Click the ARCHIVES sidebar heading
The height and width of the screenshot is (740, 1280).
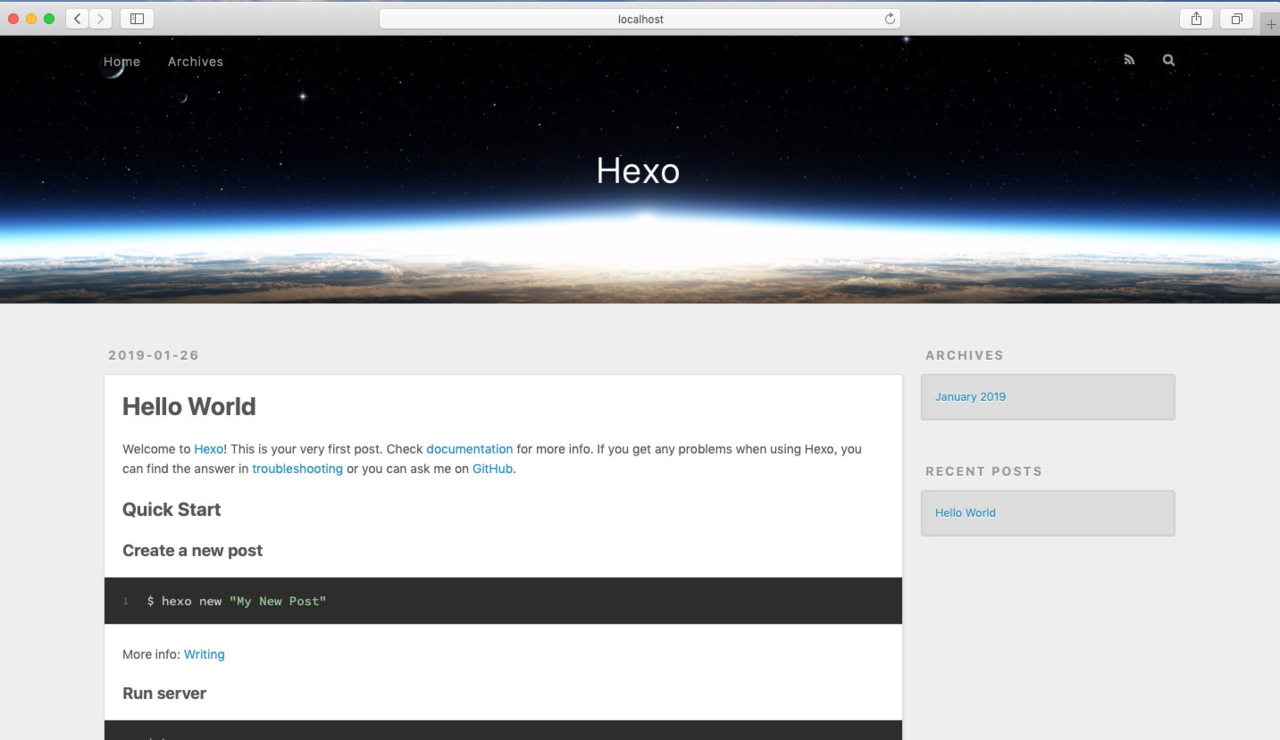point(964,355)
